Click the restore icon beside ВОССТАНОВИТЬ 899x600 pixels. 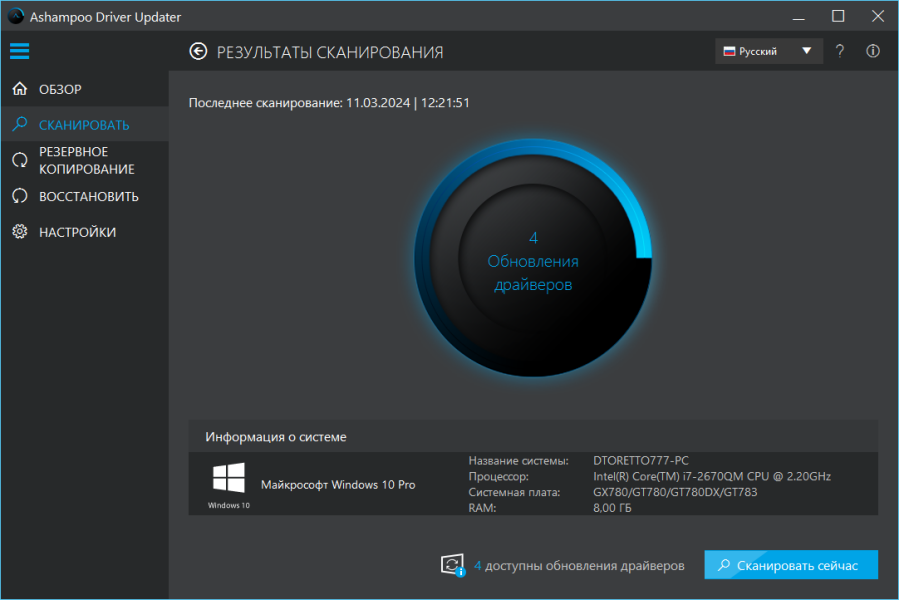coord(20,196)
